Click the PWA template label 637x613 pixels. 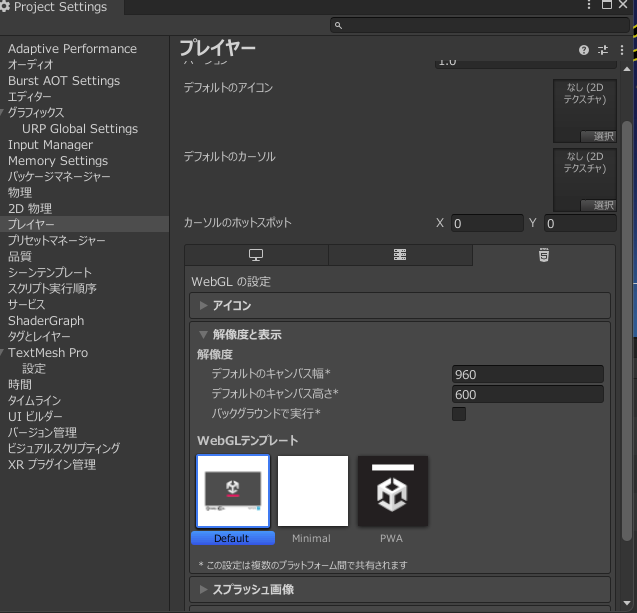[x=391, y=538]
